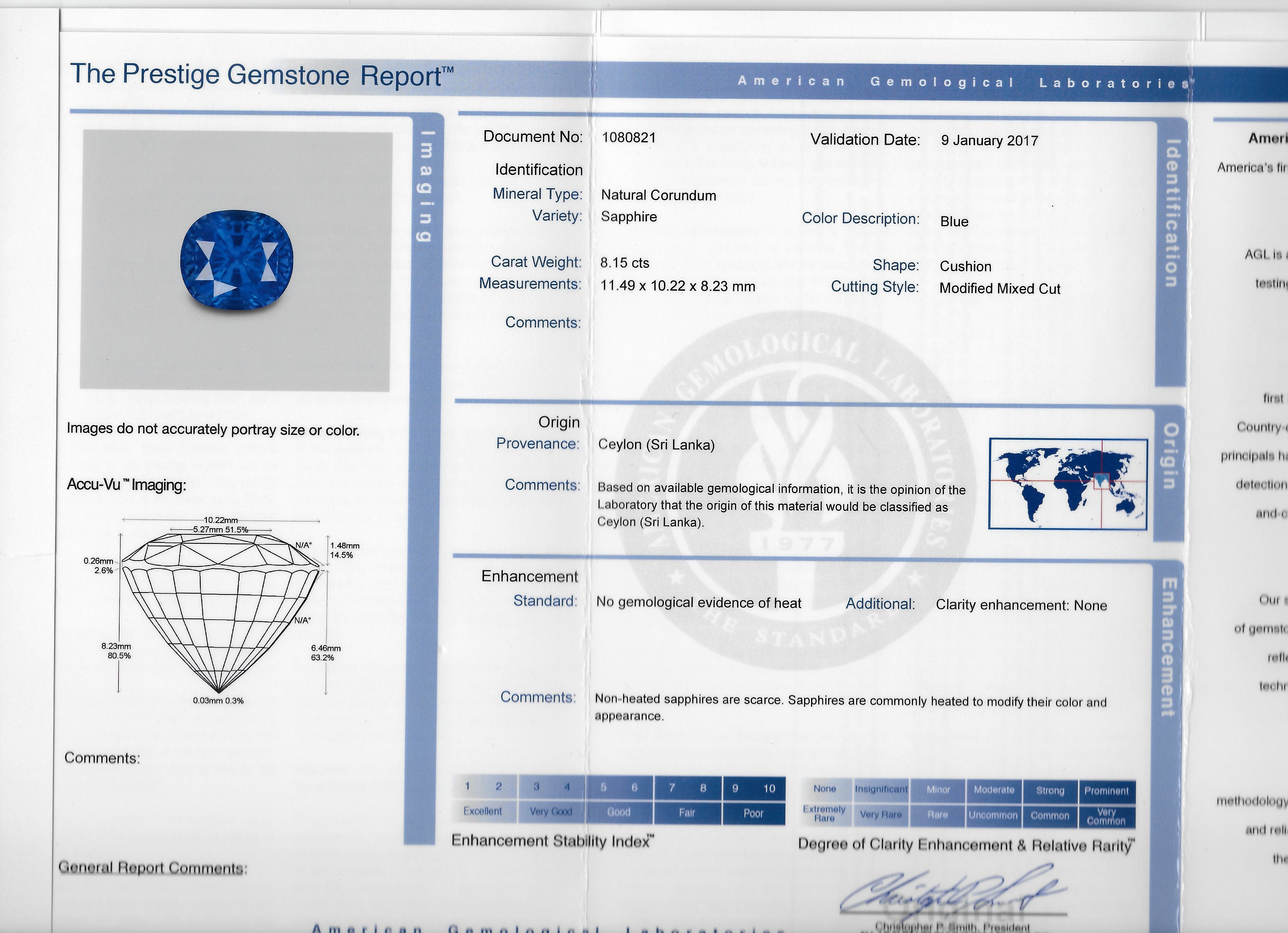Click the "Measurements:" label
Screen dimensions: 1288x933
[x=530, y=283]
